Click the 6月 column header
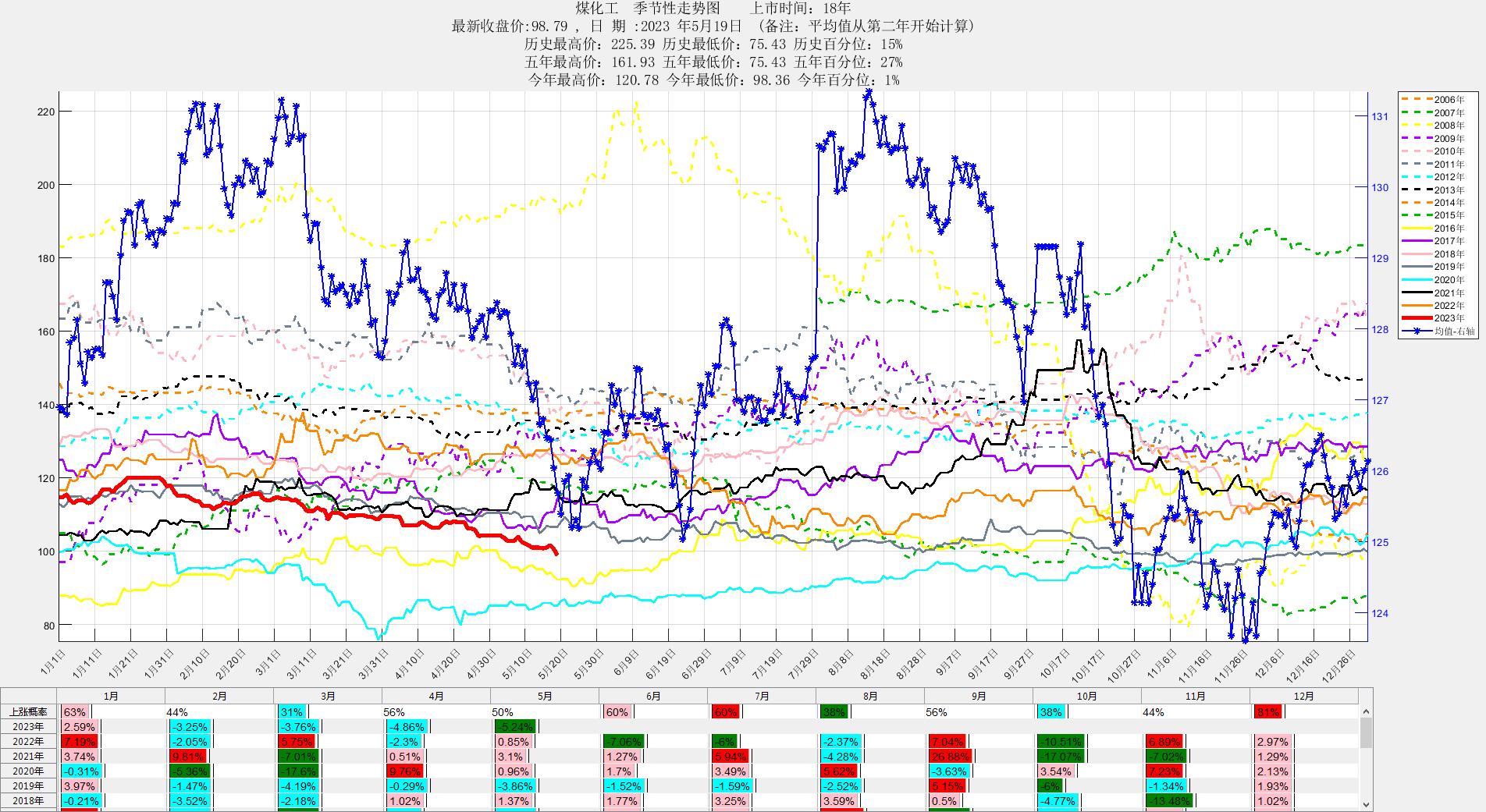The height and width of the screenshot is (812, 1486). (x=653, y=696)
